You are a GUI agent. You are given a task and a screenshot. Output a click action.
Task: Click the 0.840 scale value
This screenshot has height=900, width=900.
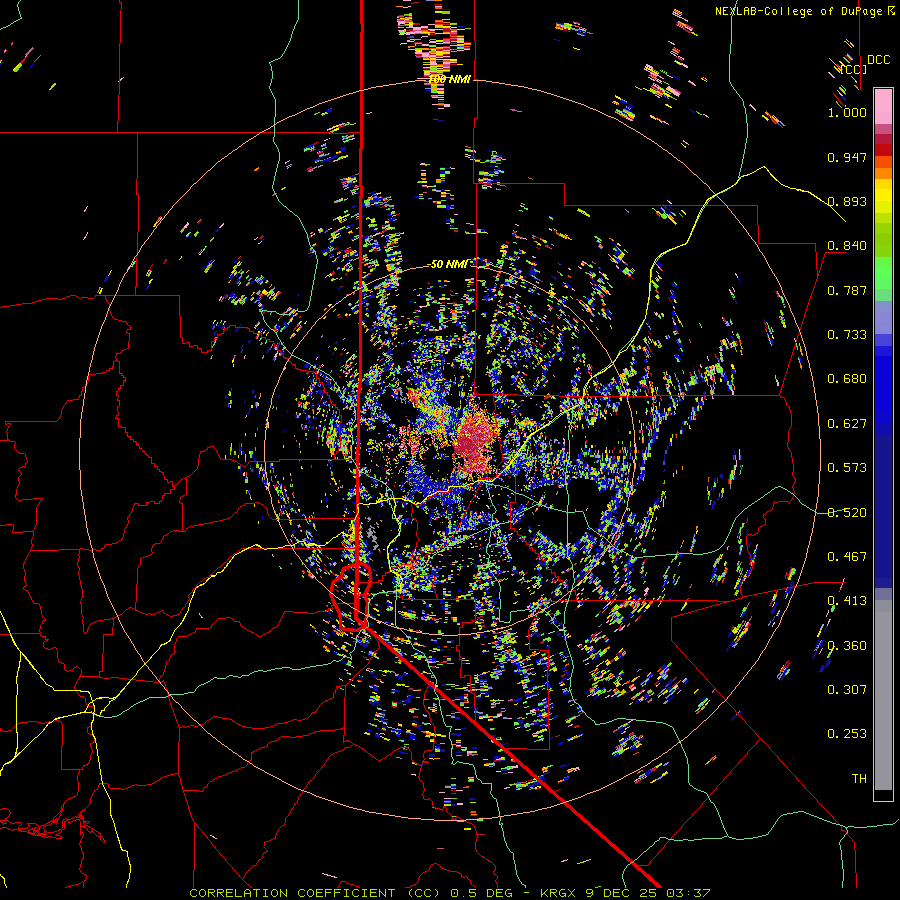tap(847, 246)
